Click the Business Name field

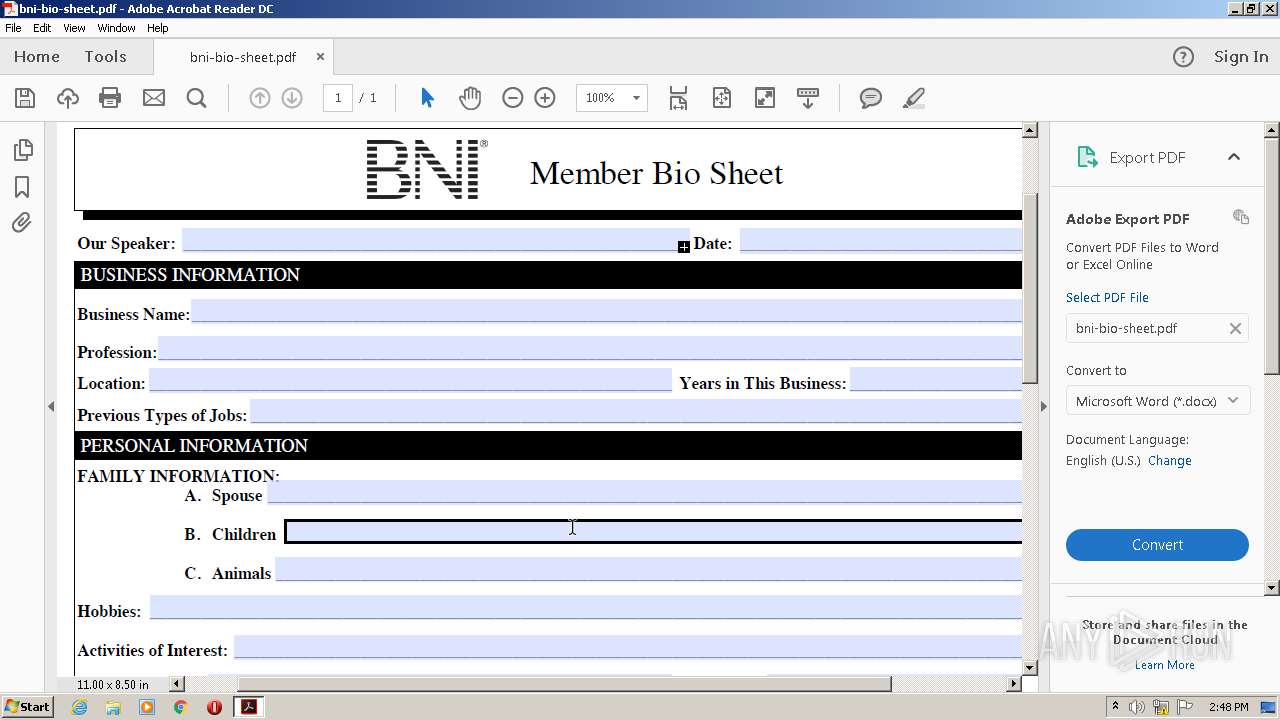[607, 311]
